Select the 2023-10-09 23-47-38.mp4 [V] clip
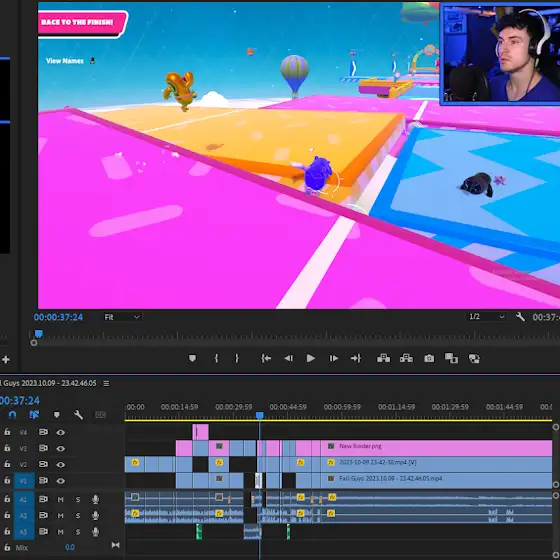 (x=436, y=464)
